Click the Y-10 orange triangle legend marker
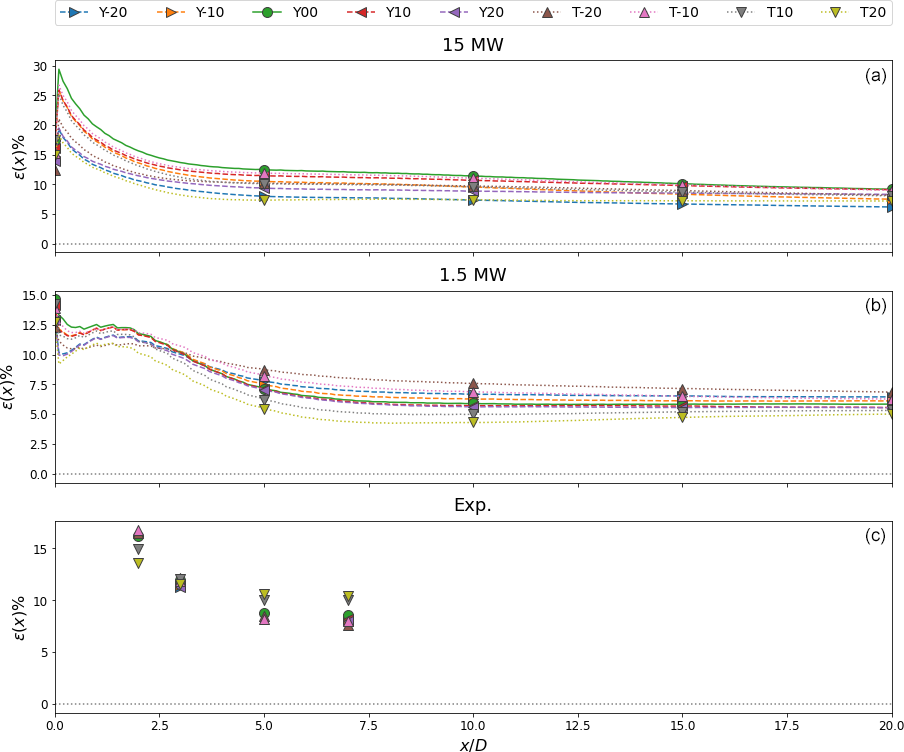This screenshot has height=752, width=904. (170, 12)
